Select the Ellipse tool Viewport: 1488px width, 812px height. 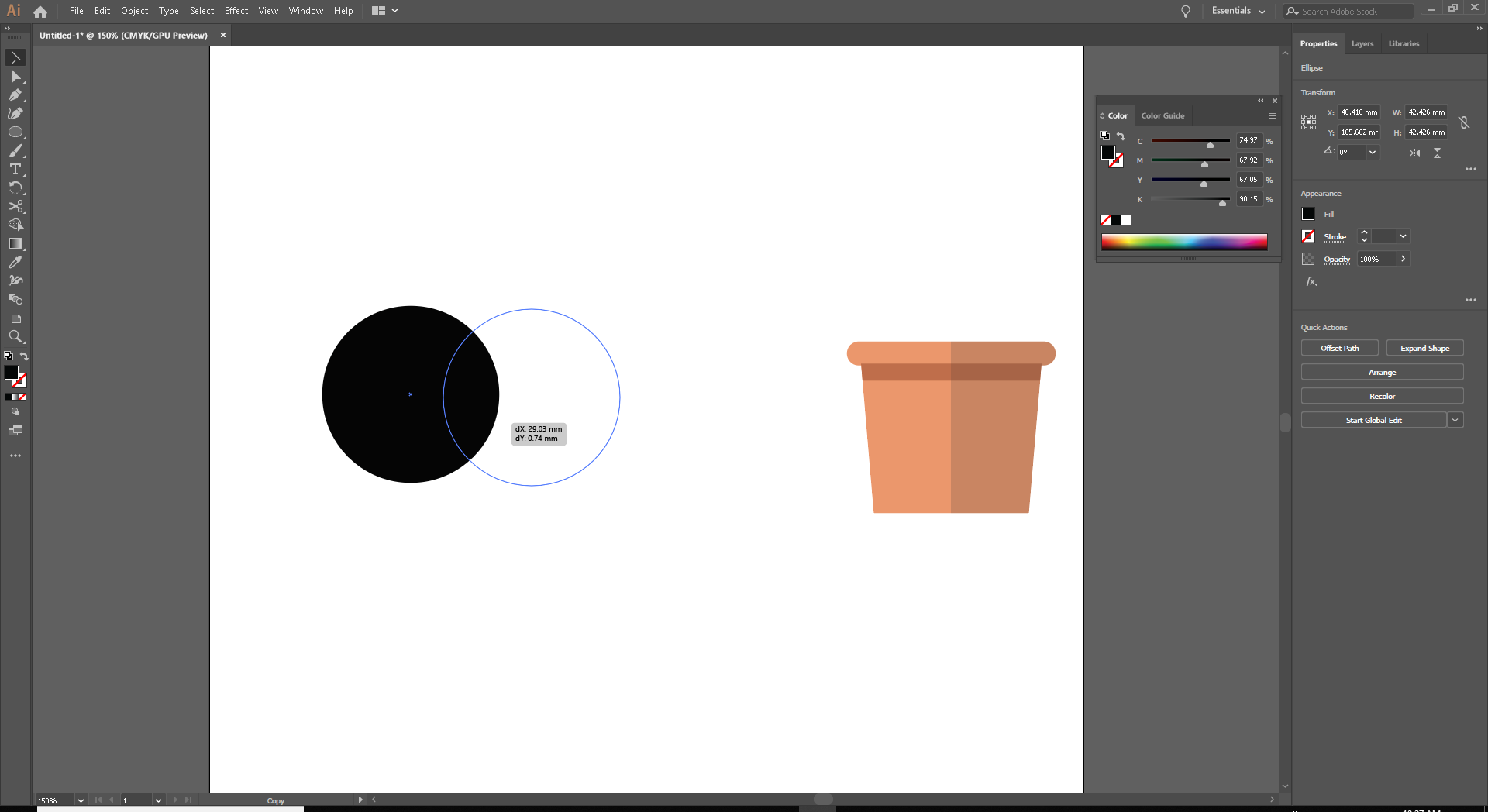pos(15,132)
